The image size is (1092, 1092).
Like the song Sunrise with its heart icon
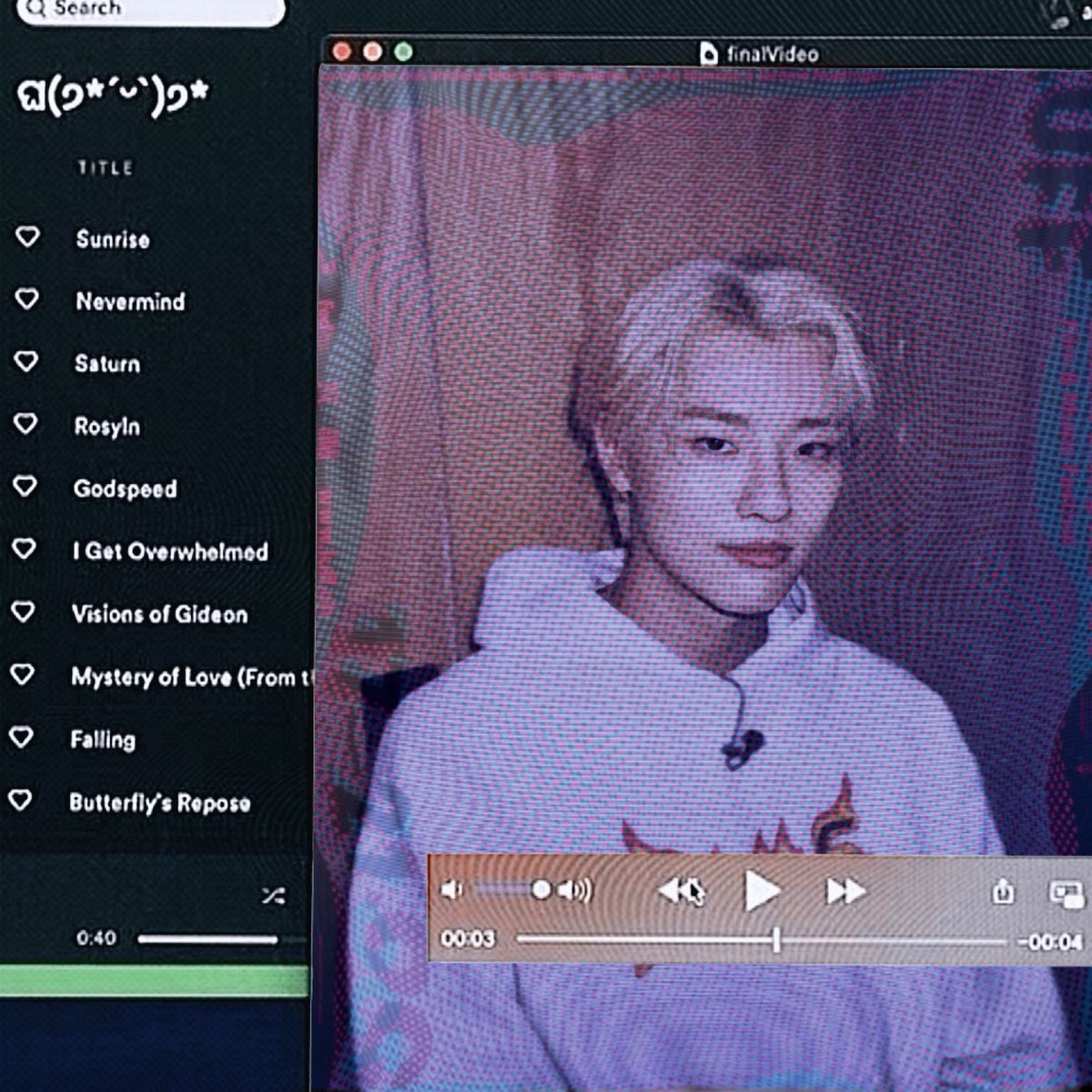(27, 238)
